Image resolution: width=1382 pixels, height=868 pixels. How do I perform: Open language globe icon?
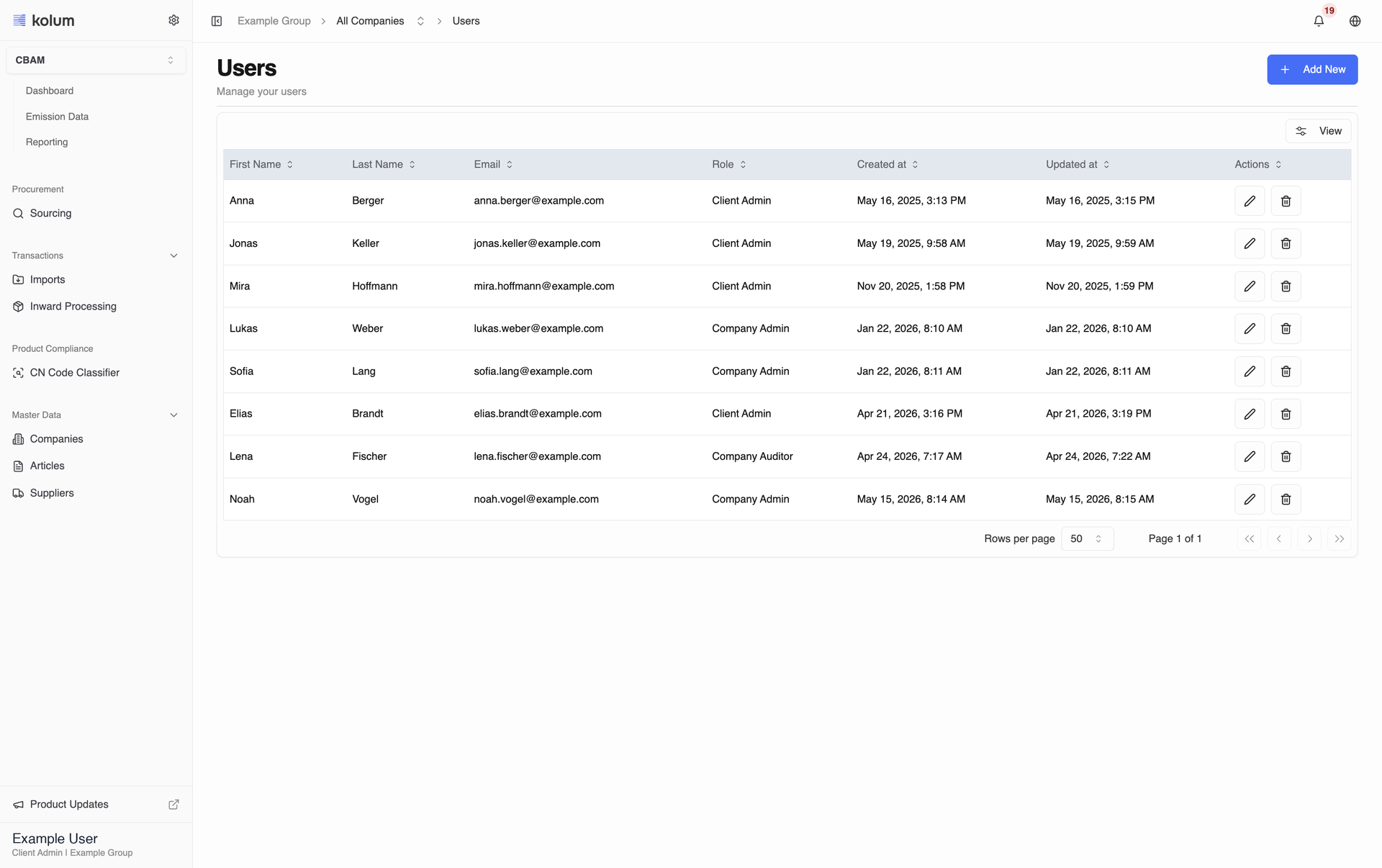[1355, 21]
